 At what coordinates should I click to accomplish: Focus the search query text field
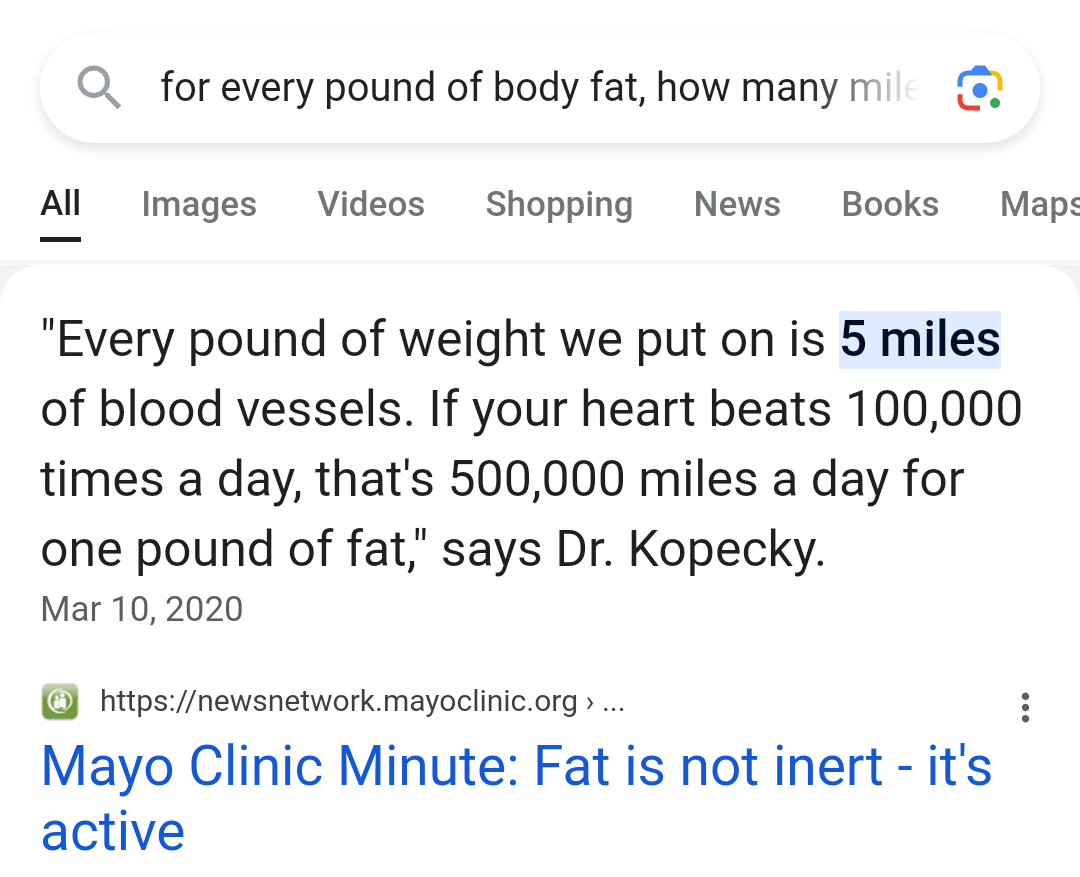(x=539, y=88)
